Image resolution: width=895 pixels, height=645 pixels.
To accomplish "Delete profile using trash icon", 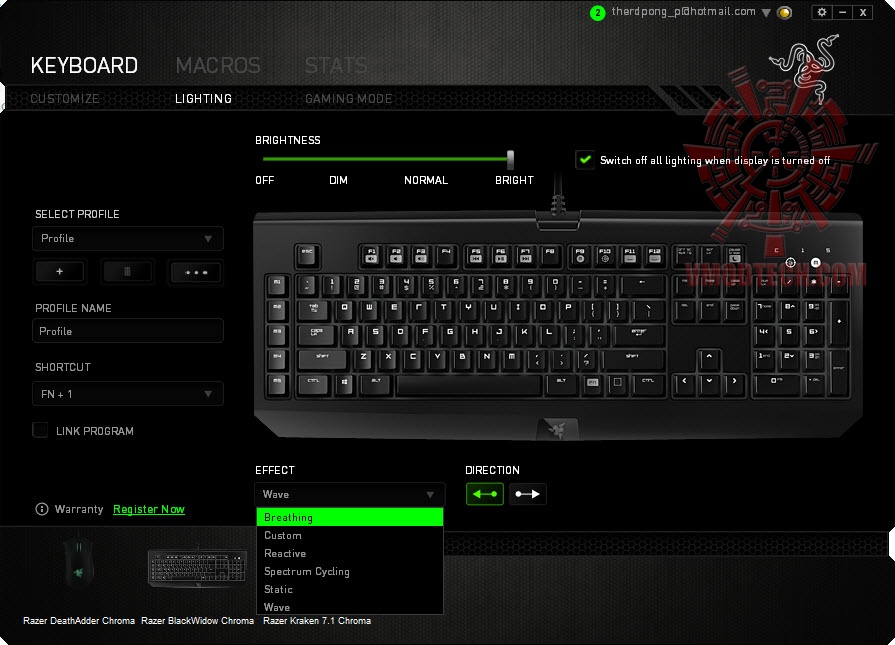I will coord(127,272).
